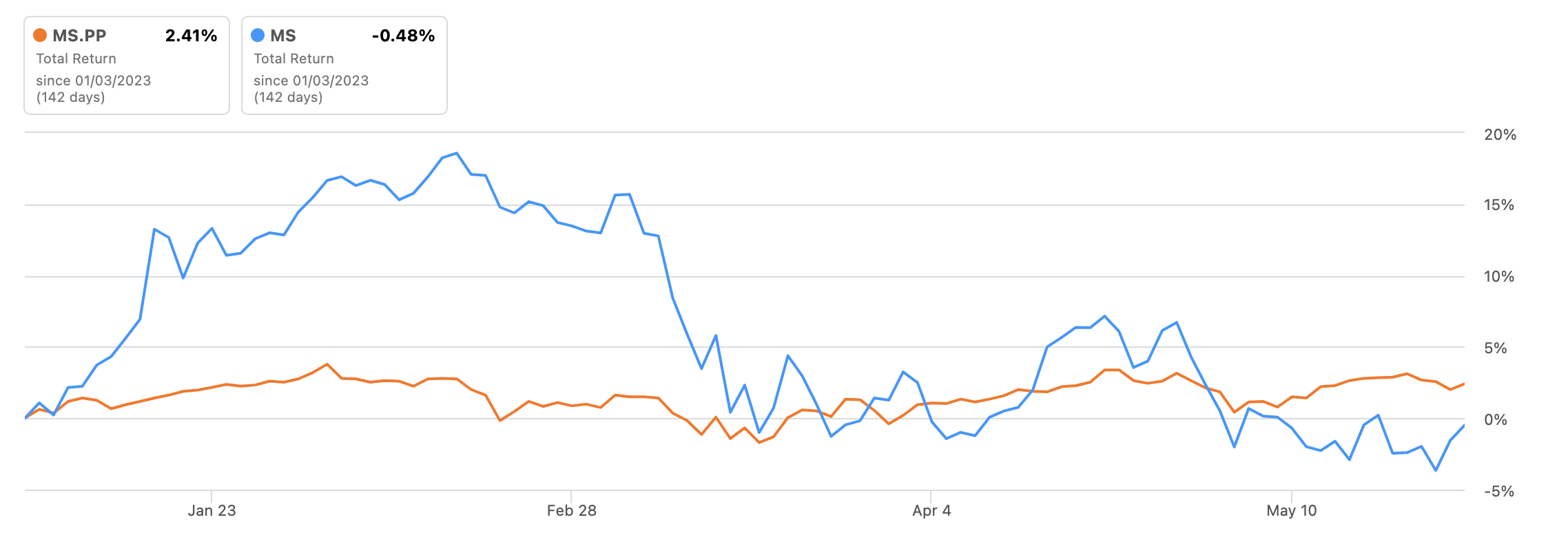Open the MS.PP Total Return card
The width and height of the screenshot is (1568, 544).
(127, 65)
